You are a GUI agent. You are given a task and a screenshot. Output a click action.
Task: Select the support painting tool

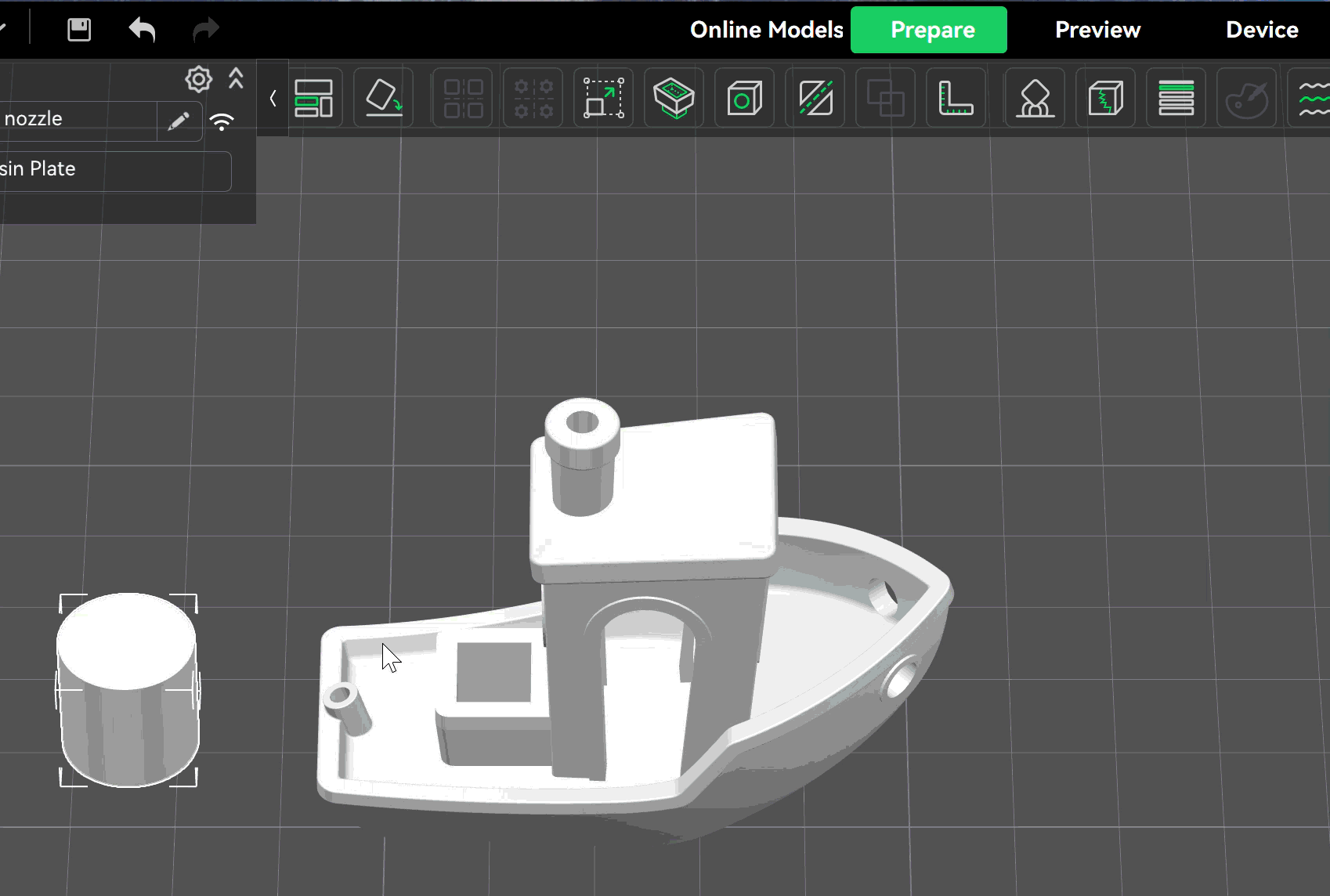click(x=1035, y=98)
